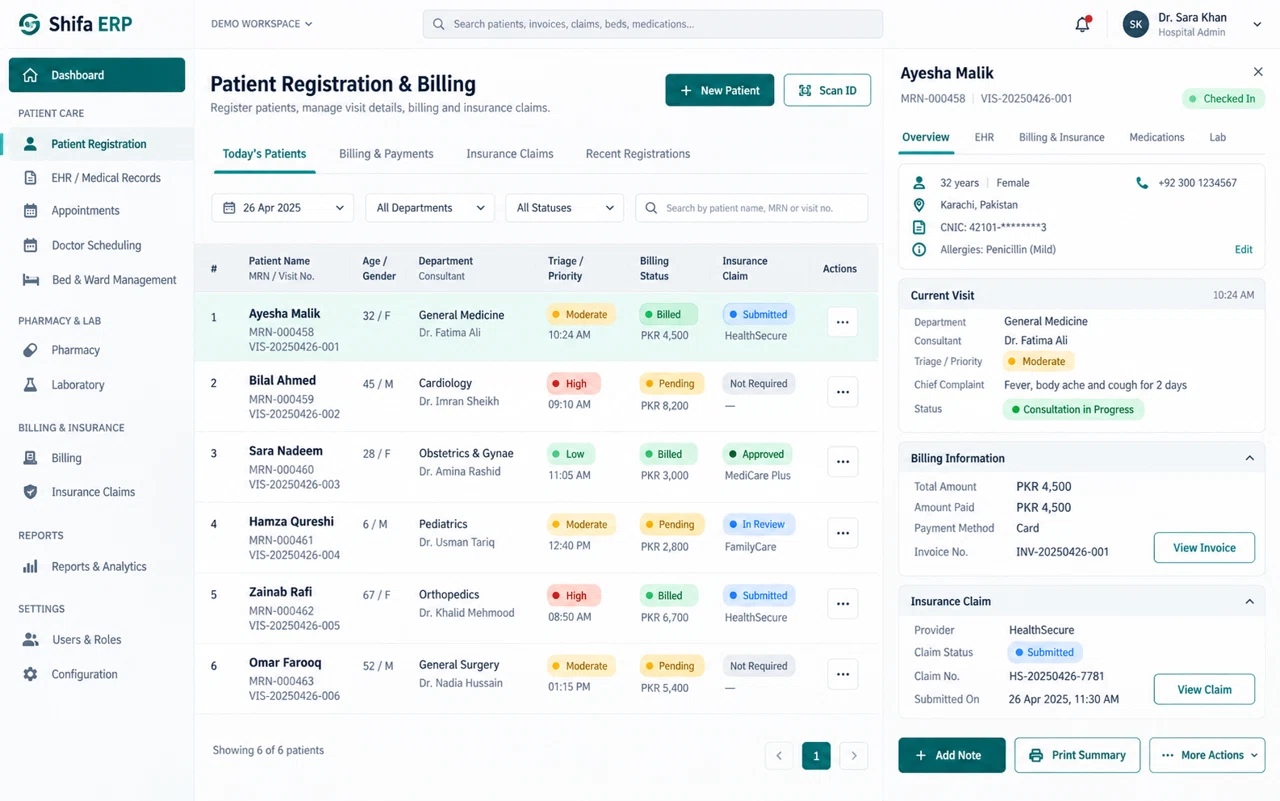Open the notifications bell icon
The width and height of the screenshot is (1280, 801).
(x=1082, y=24)
